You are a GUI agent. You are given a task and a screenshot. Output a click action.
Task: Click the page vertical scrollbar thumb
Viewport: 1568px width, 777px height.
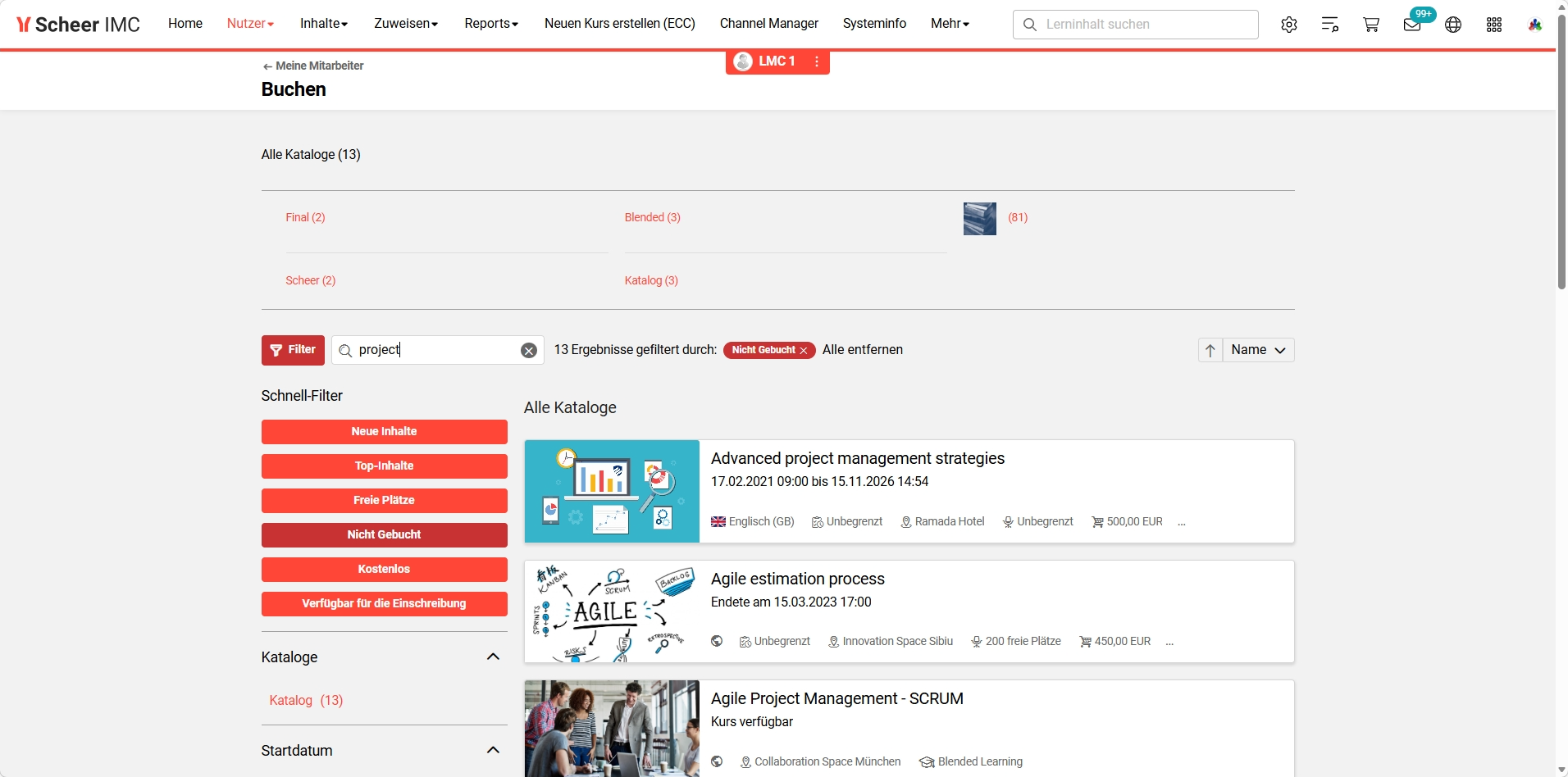1561,152
